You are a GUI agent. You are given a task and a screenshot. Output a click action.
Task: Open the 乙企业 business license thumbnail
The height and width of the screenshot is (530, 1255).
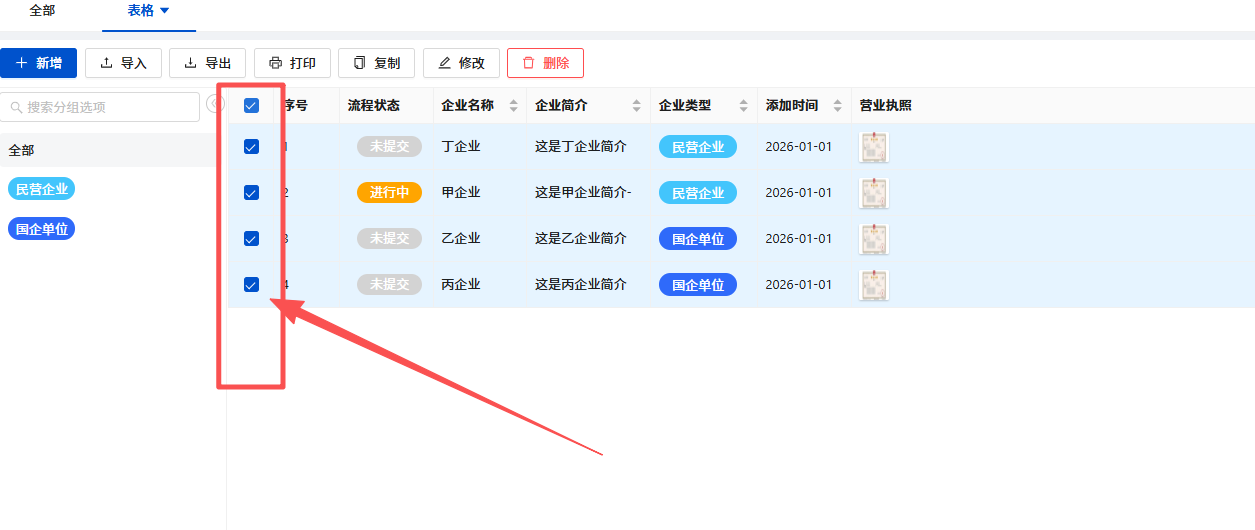pyautogui.click(x=874, y=239)
